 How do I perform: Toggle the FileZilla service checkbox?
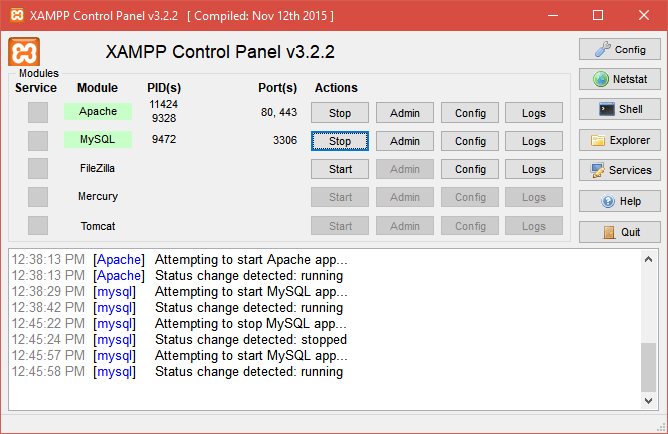tap(38, 168)
